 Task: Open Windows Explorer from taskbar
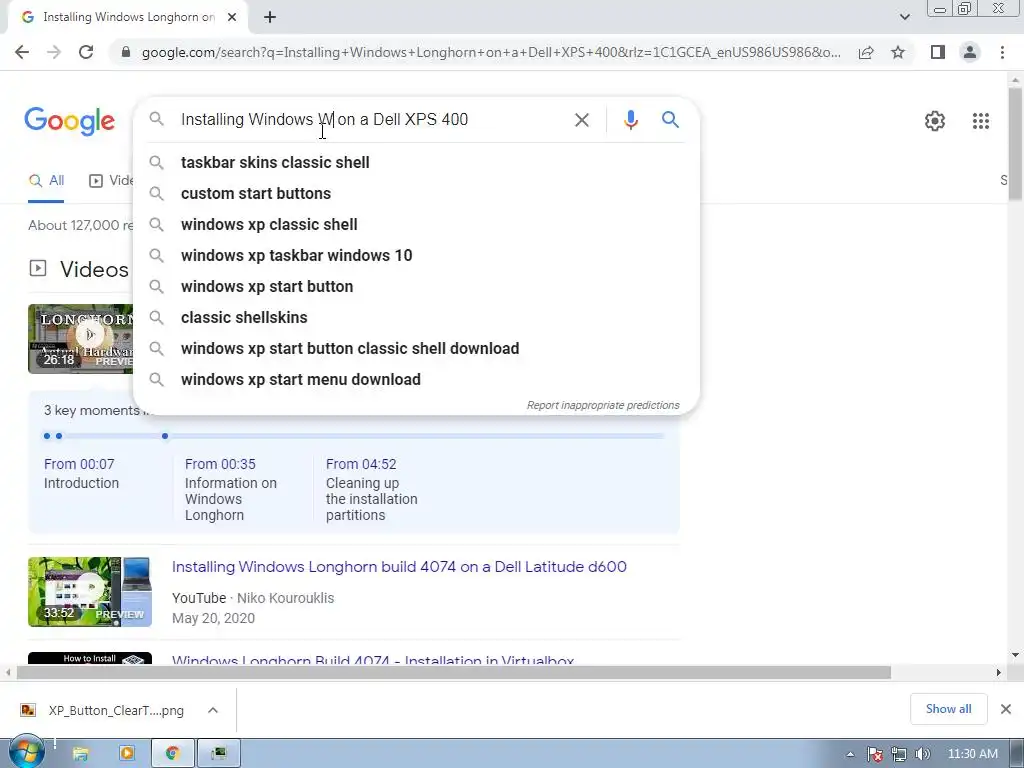click(80, 754)
